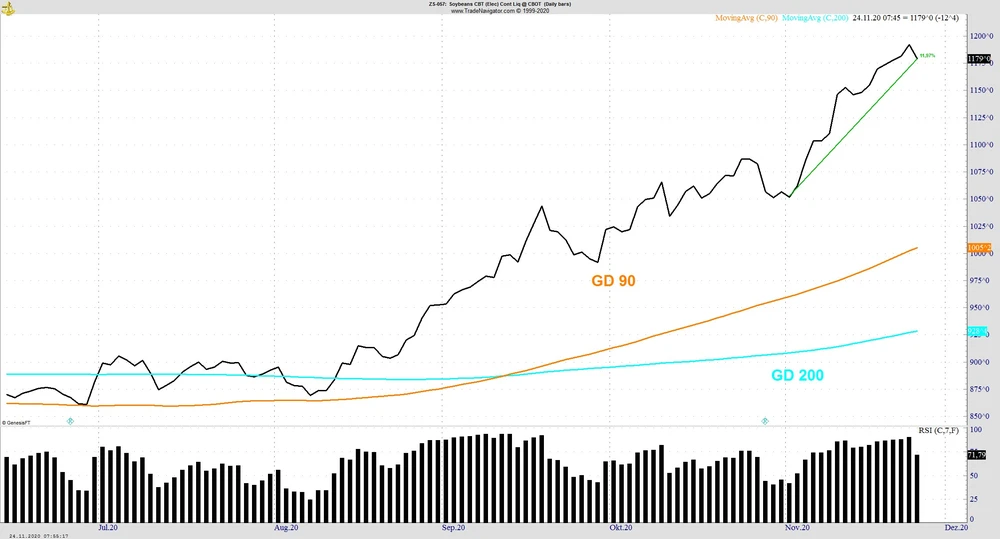Click the Nov.20 date label on time axis

797,526
